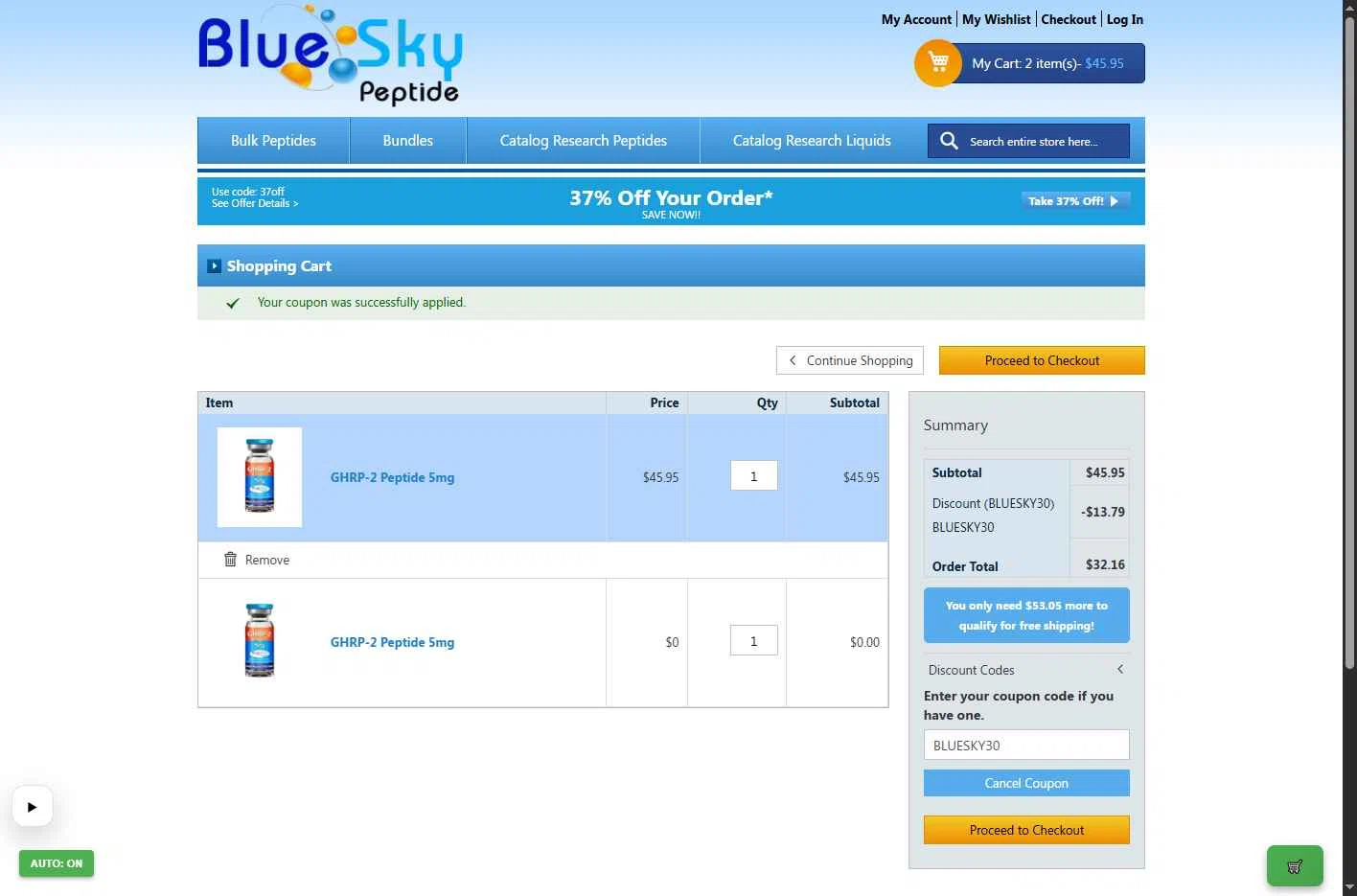The width and height of the screenshot is (1357, 896).
Task: Click the Discount Codes label
Action: click(971, 670)
